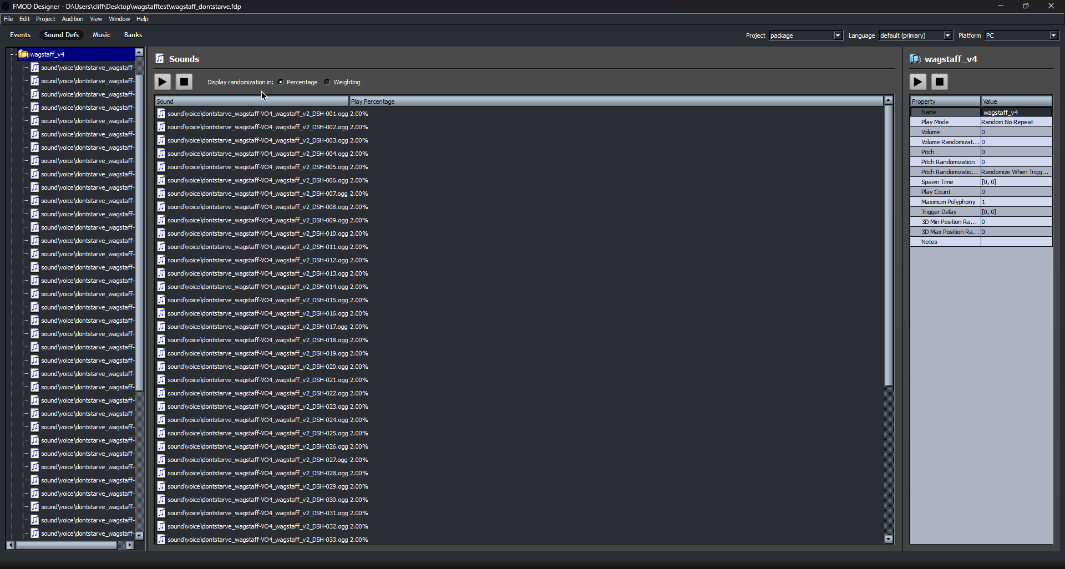Click the Play Percentage column header
Viewport: 1065px width, 569px height.
(x=615, y=101)
